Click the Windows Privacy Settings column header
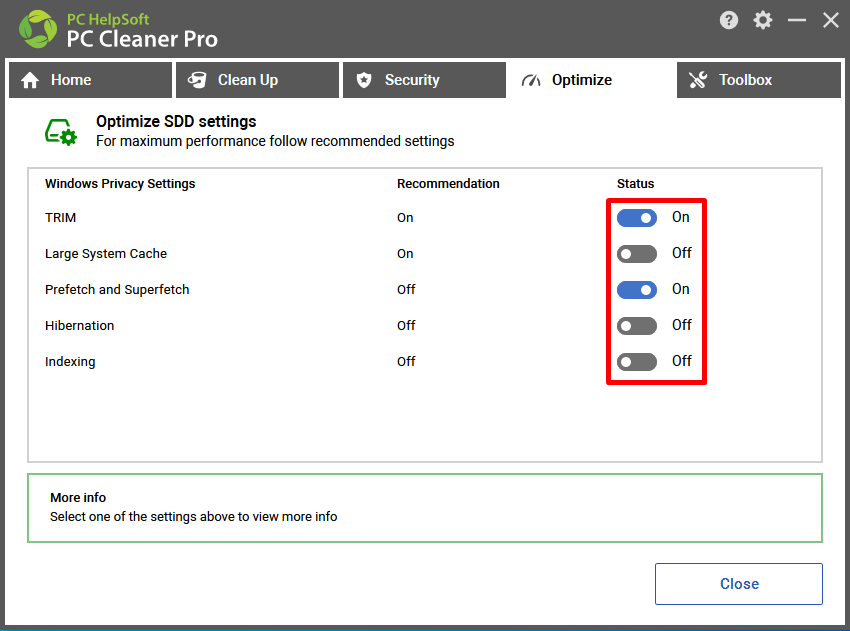The width and height of the screenshot is (850, 631). click(x=120, y=184)
